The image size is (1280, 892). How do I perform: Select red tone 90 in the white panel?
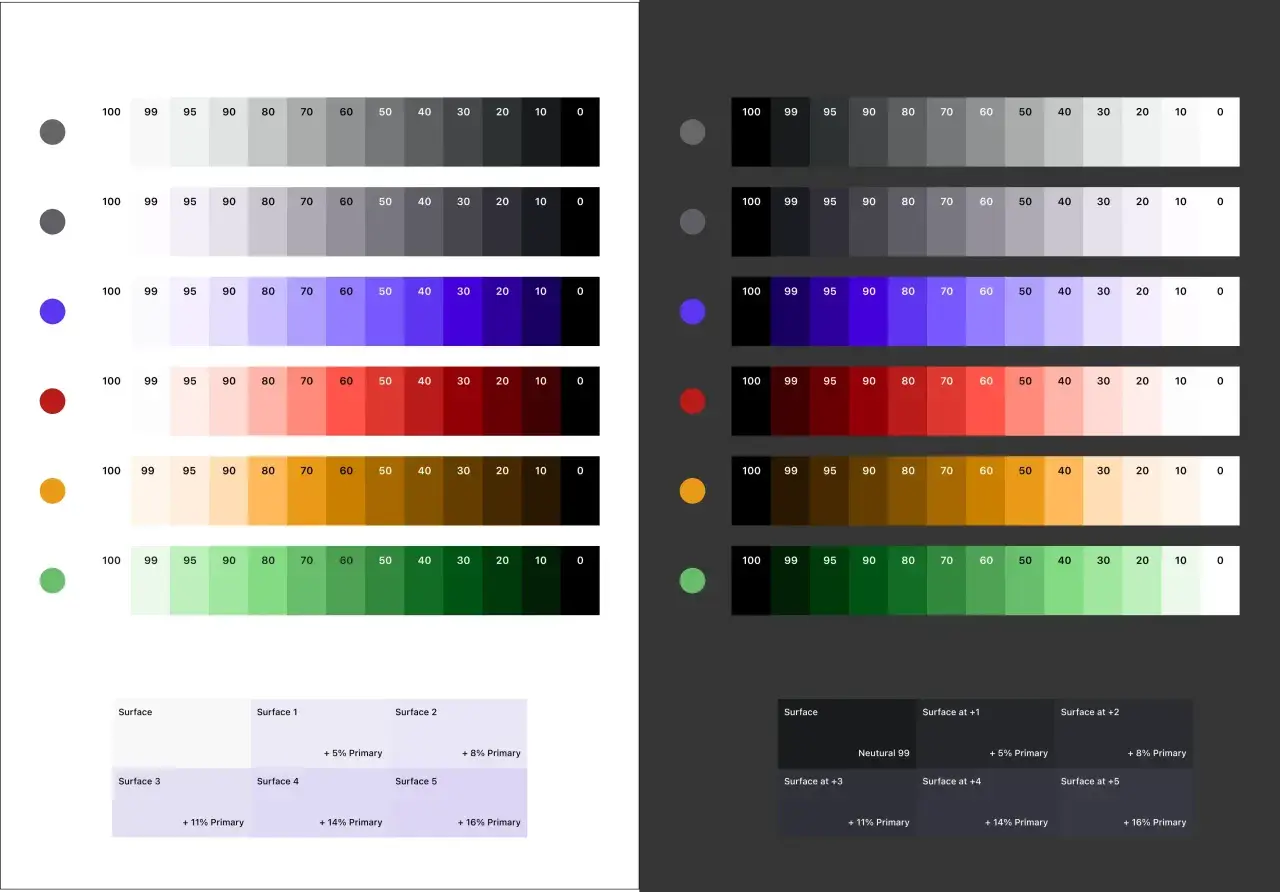pos(229,401)
